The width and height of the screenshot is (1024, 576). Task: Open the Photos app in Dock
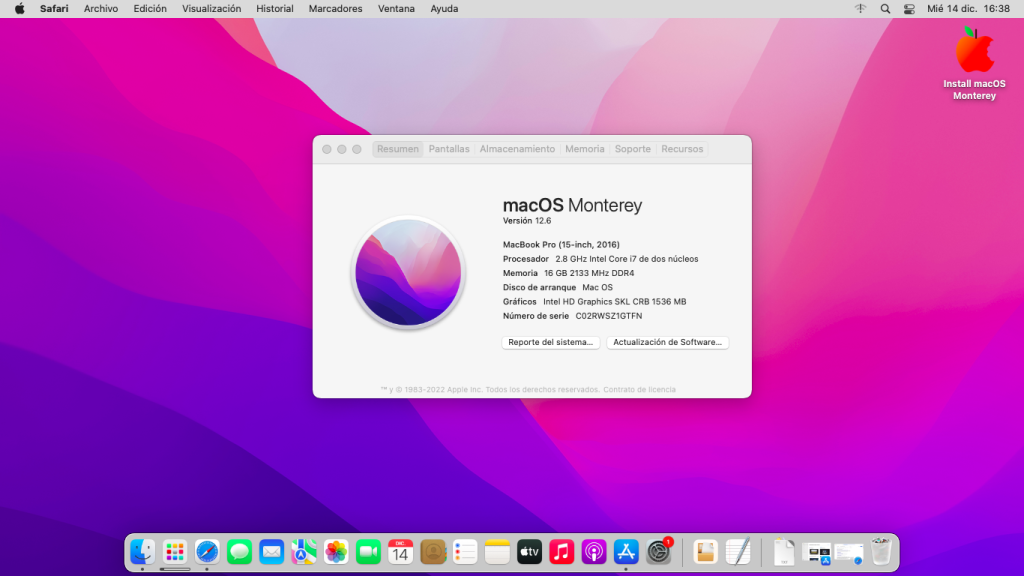coord(336,551)
